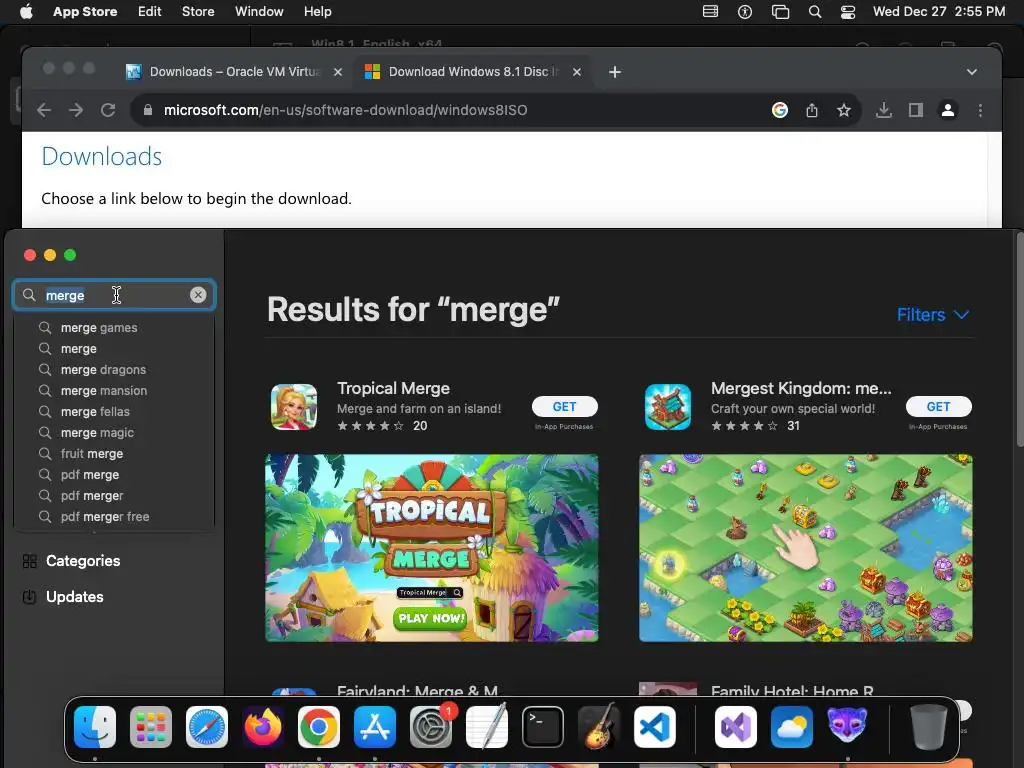Viewport: 1024px width, 768px height.
Task: Click the Google icon in address bar
Action: (x=780, y=110)
